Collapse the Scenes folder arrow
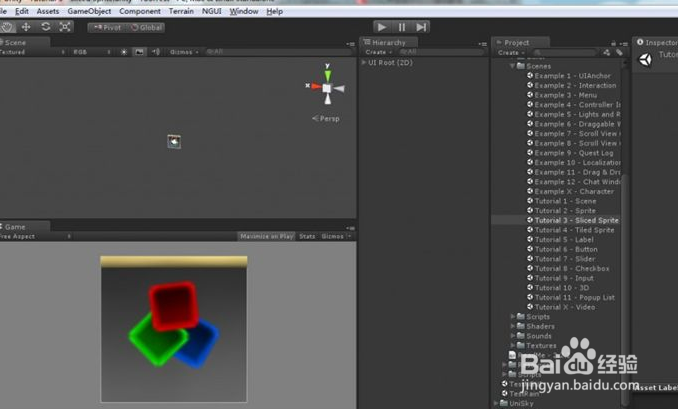The width and height of the screenshot is (678, 409). (x=512, y=66)
